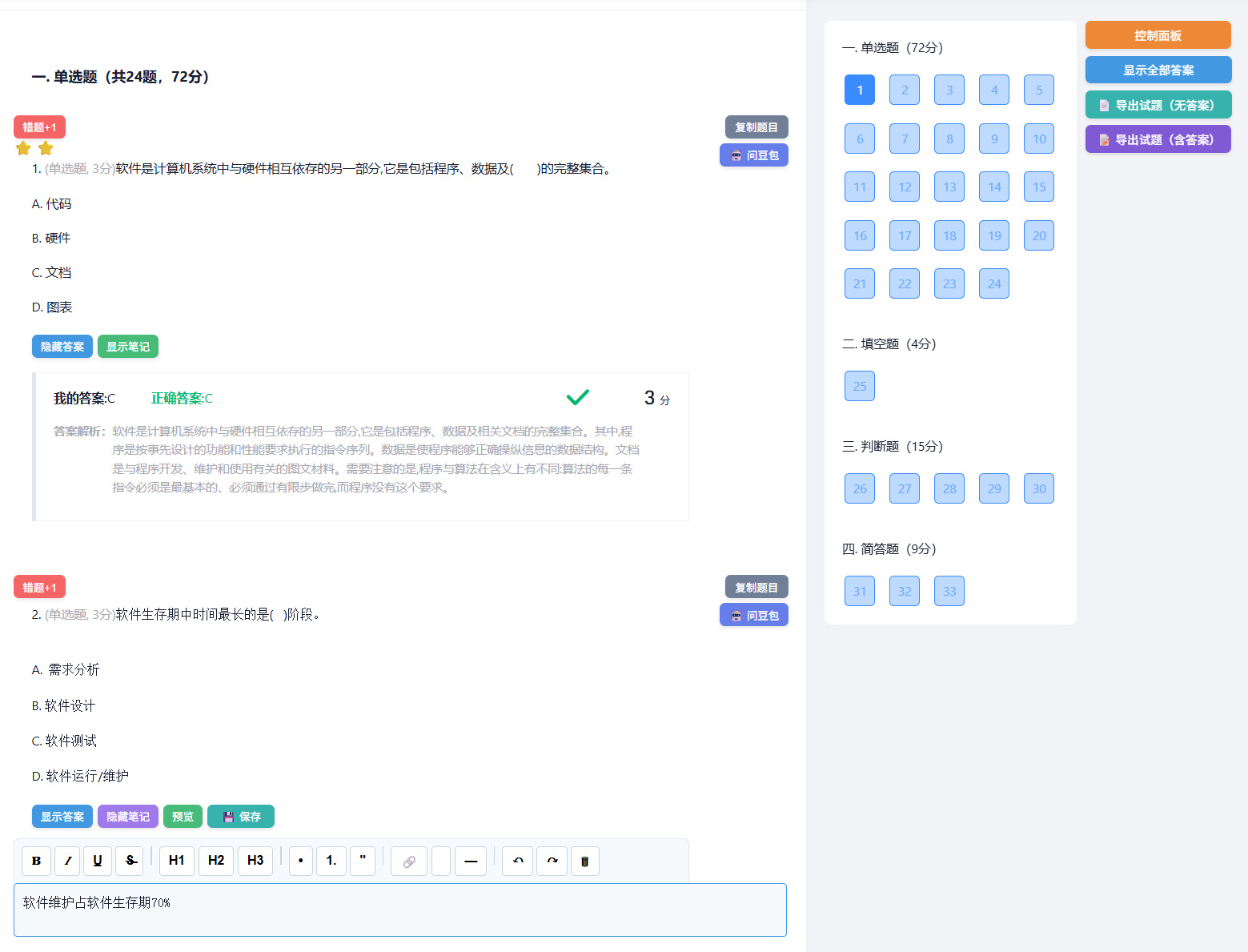Insert an H2 heading in the note editor

click(215, 861)
